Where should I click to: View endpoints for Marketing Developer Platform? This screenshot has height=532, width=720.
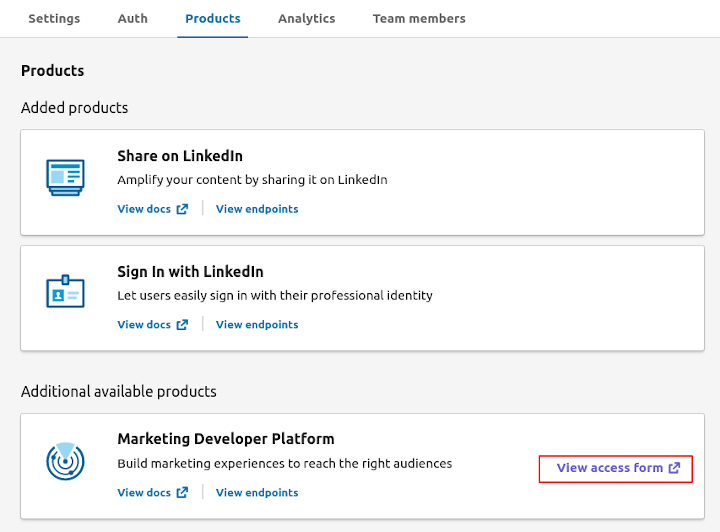[x=257, y=493]
